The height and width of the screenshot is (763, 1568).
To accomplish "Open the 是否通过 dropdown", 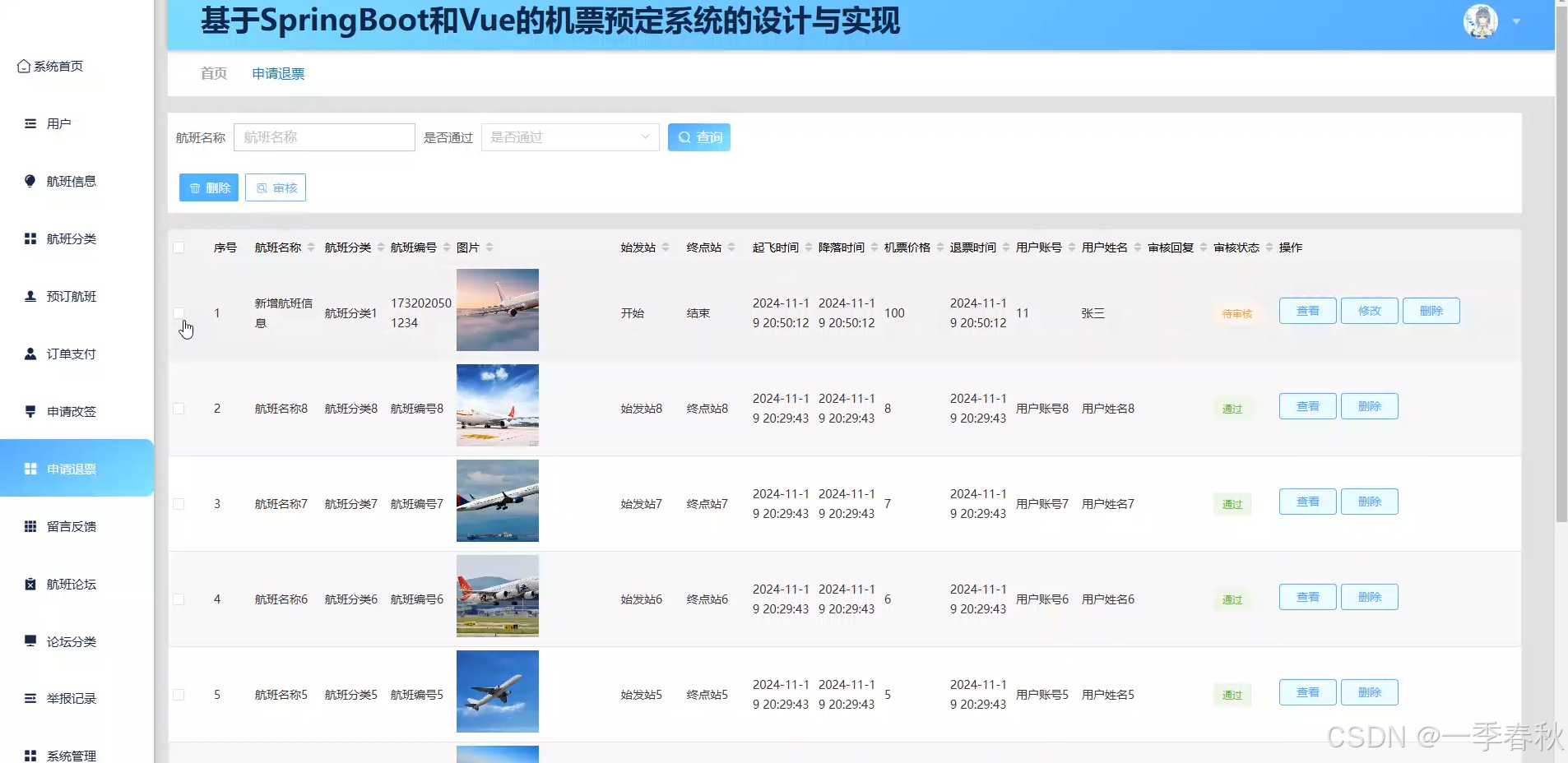I will coord(570,137).
